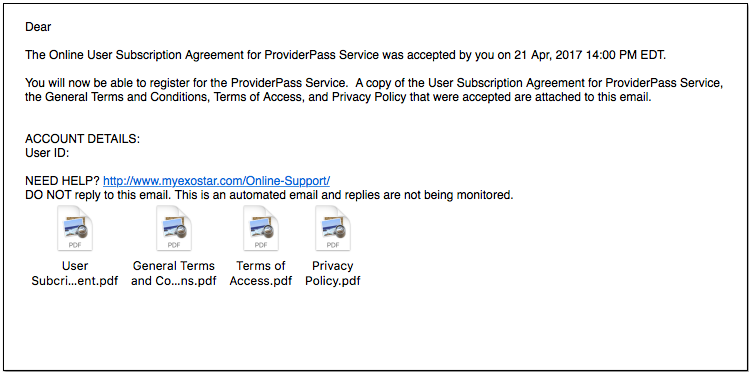This screenshot has width=749, height=372.
Task: Open the Privacy Policy.pdf attachment icon
Action: 333,228
